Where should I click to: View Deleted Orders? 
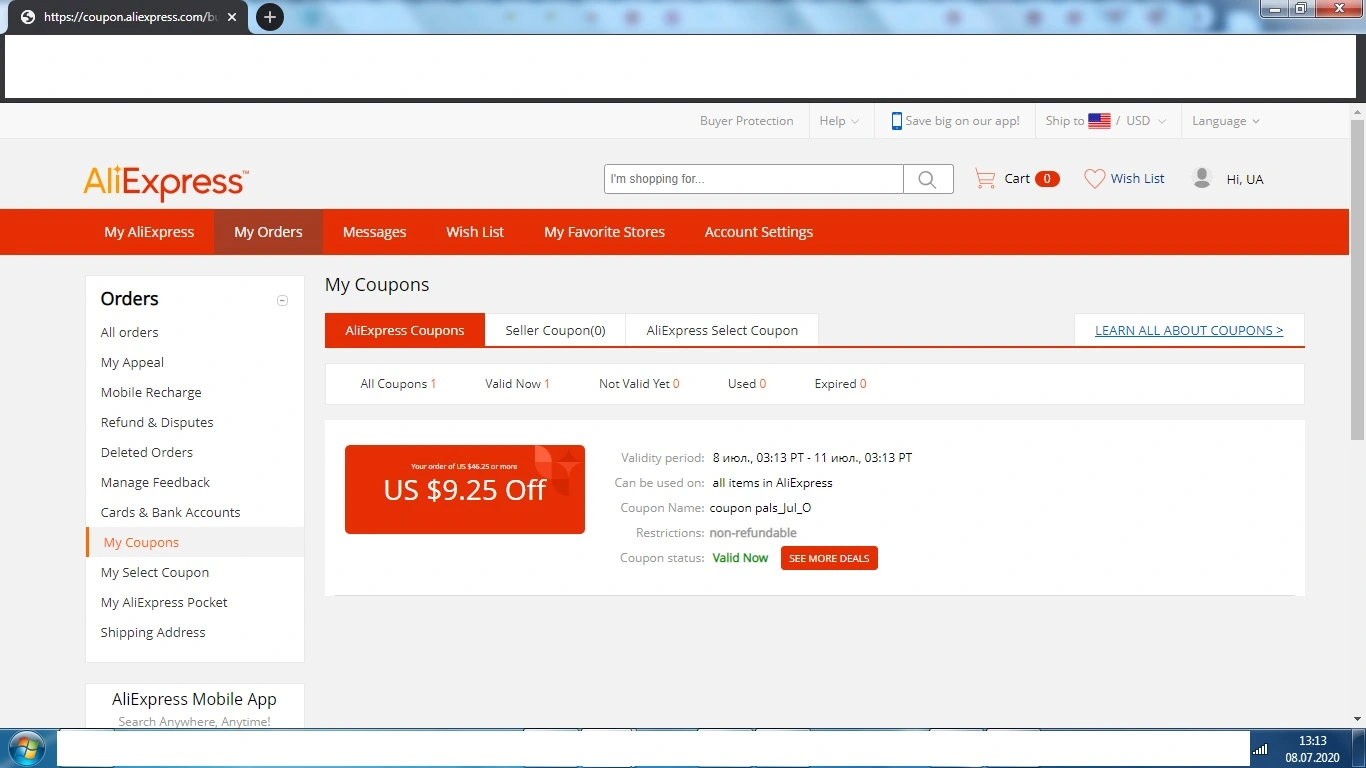coord(147,452)
